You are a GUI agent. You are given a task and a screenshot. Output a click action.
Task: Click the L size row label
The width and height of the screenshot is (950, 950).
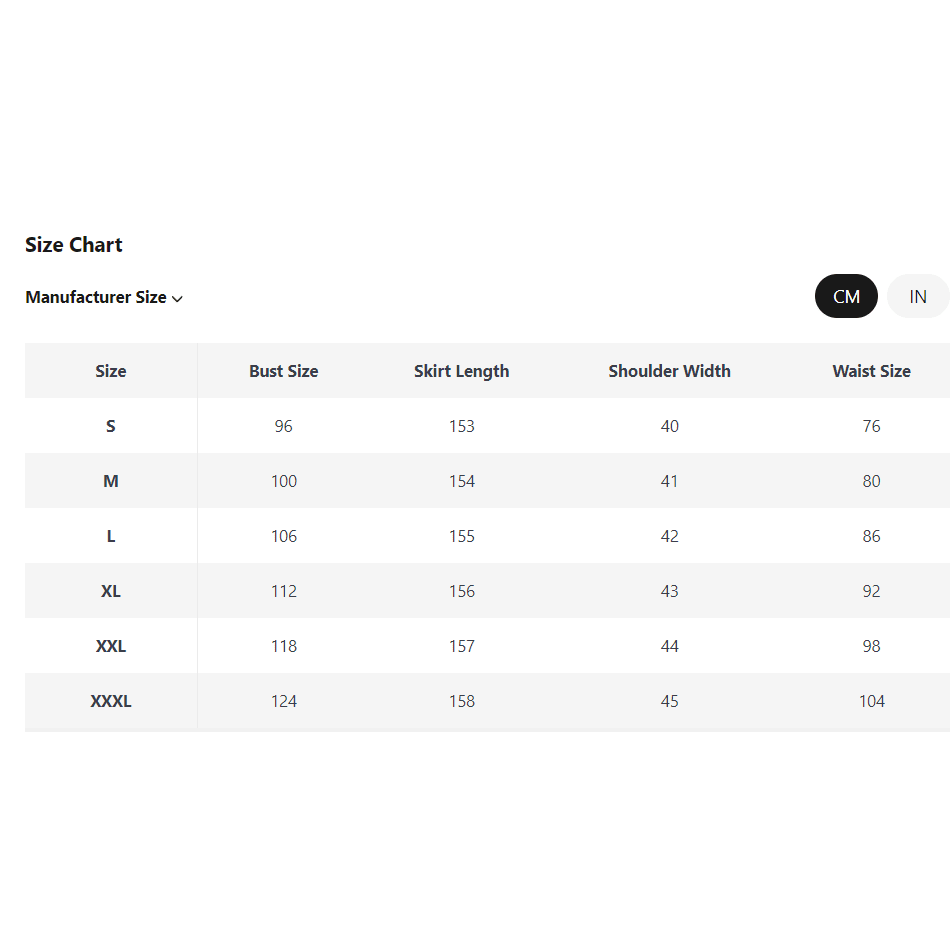click(x=111, y=536)
